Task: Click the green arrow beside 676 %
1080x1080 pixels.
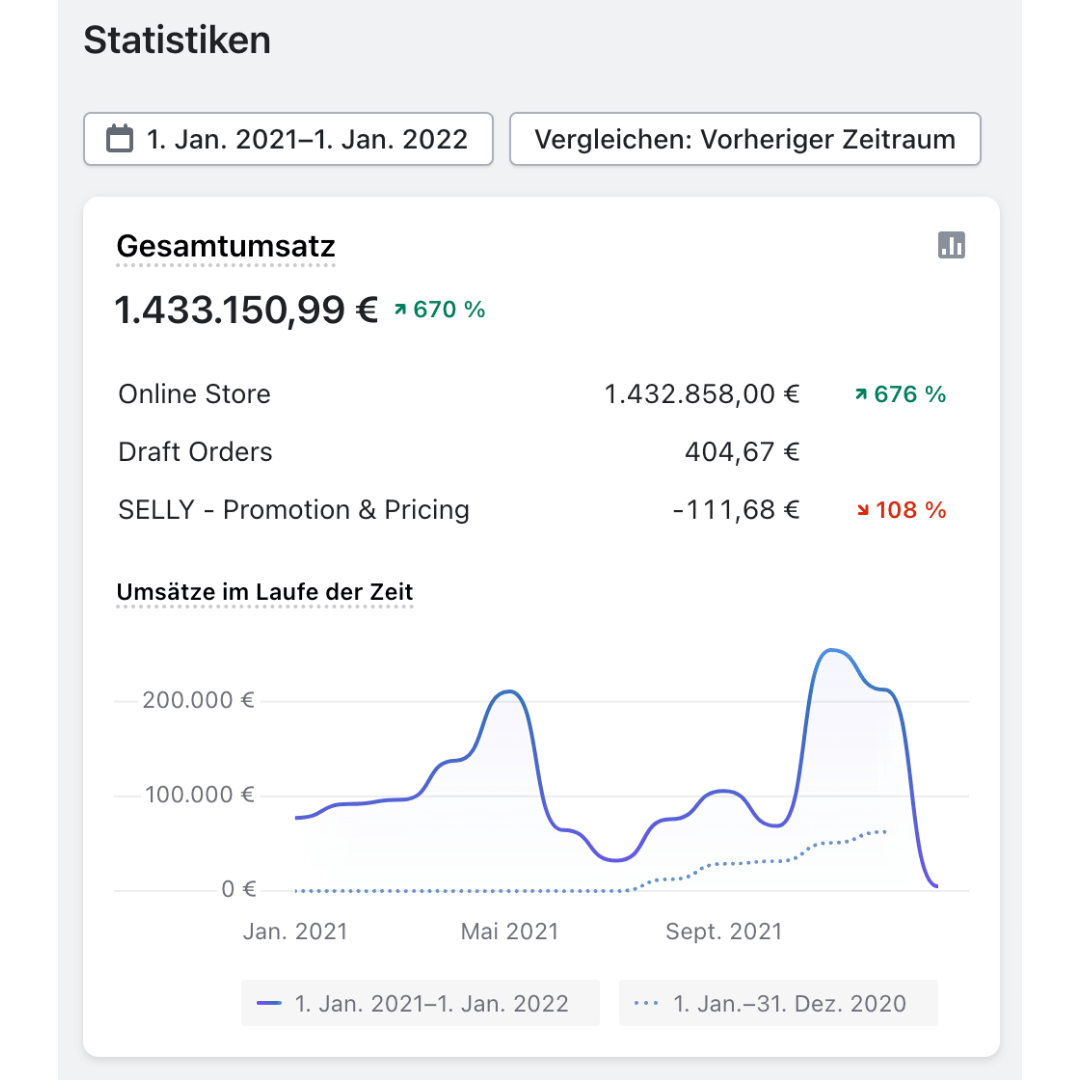Action: point(860,395)
